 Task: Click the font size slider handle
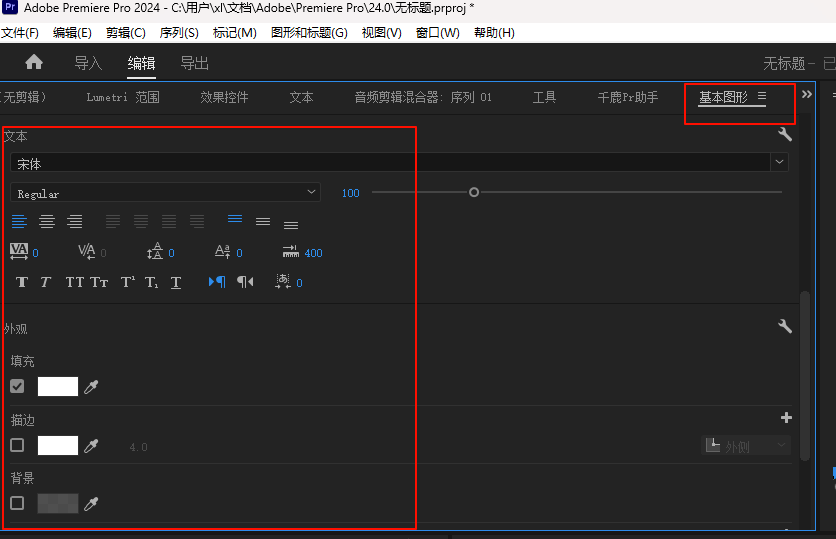(x=473, y=192)
